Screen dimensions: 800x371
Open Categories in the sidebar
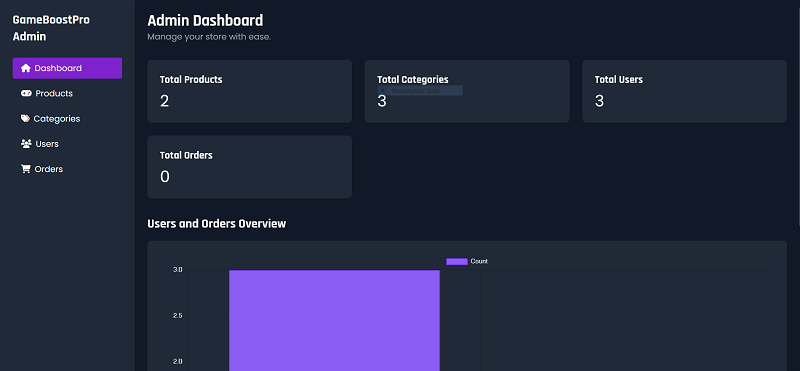point(67,118)
